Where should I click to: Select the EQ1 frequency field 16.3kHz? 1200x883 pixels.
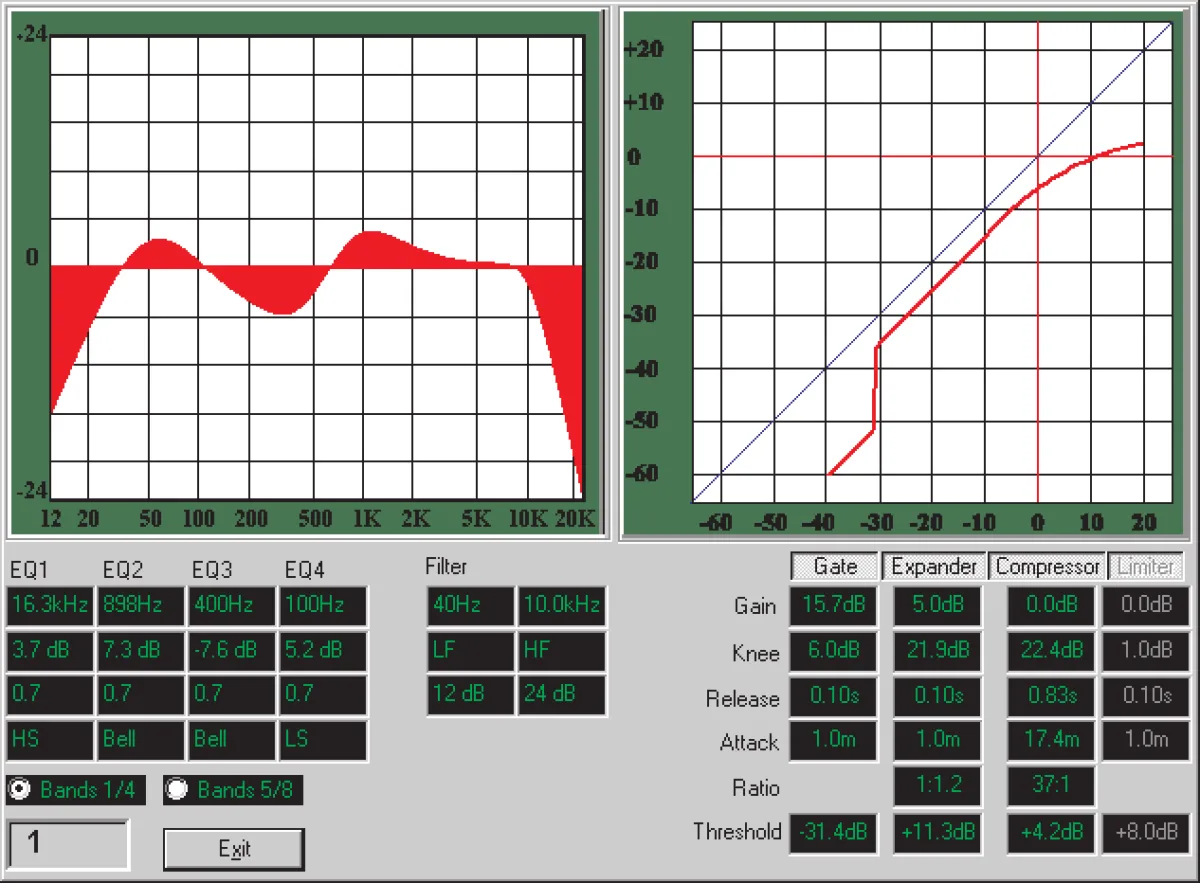click(x=50, y=606)
